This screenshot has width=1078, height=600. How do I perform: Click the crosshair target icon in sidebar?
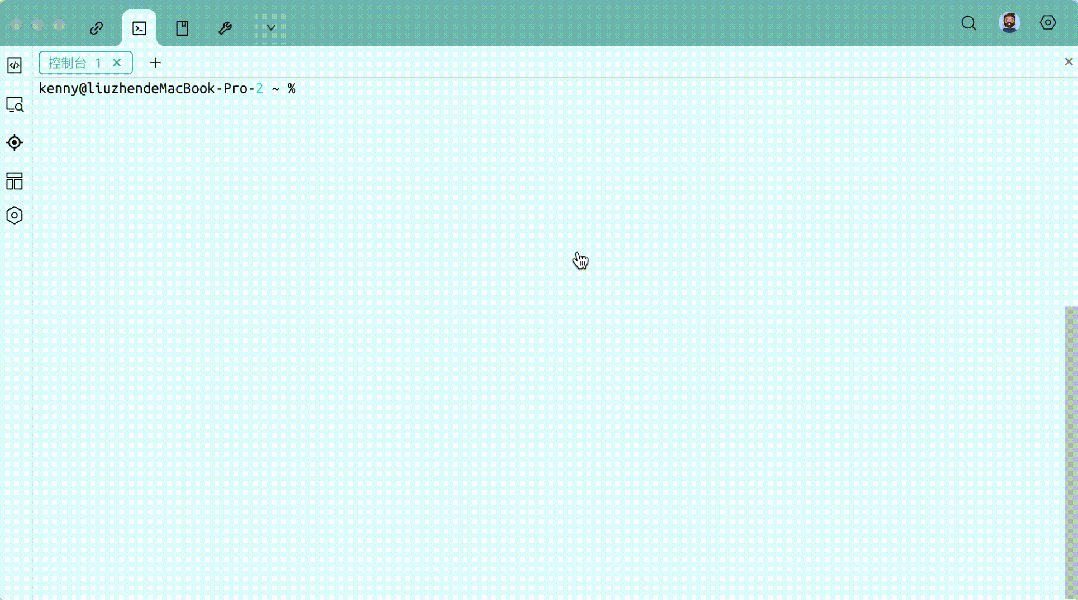pos(15,143)
